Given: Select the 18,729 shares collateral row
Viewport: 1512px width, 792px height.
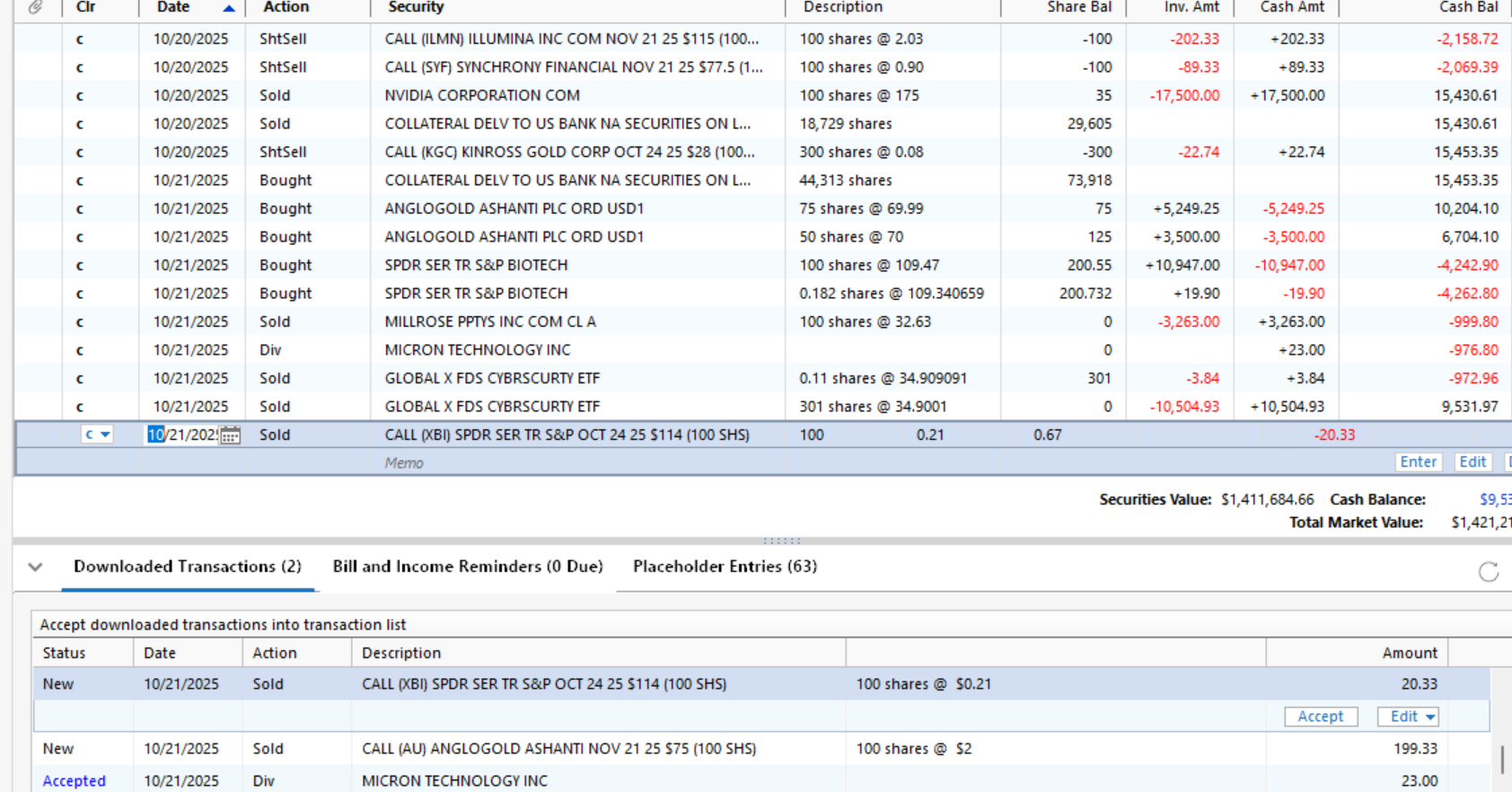Looking at the screenshot, I should pyautogui.click(x=763, y=124).
